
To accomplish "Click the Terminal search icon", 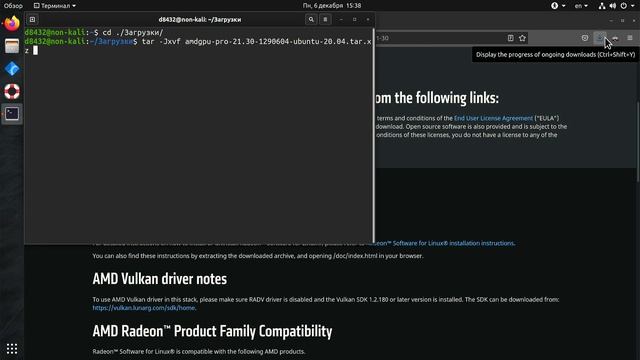I will point(311,19).
